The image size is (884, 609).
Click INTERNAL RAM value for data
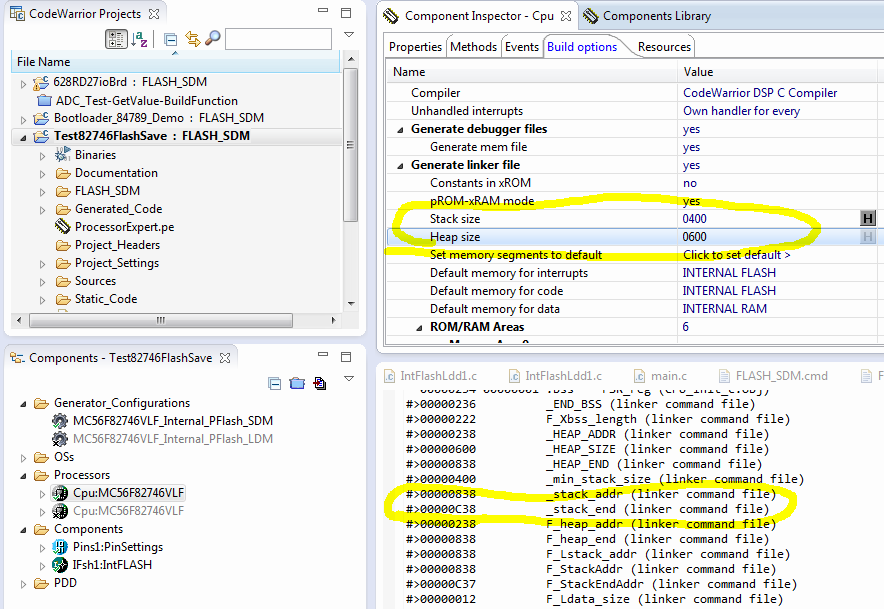pyautogui.click(x=724, y=309)
